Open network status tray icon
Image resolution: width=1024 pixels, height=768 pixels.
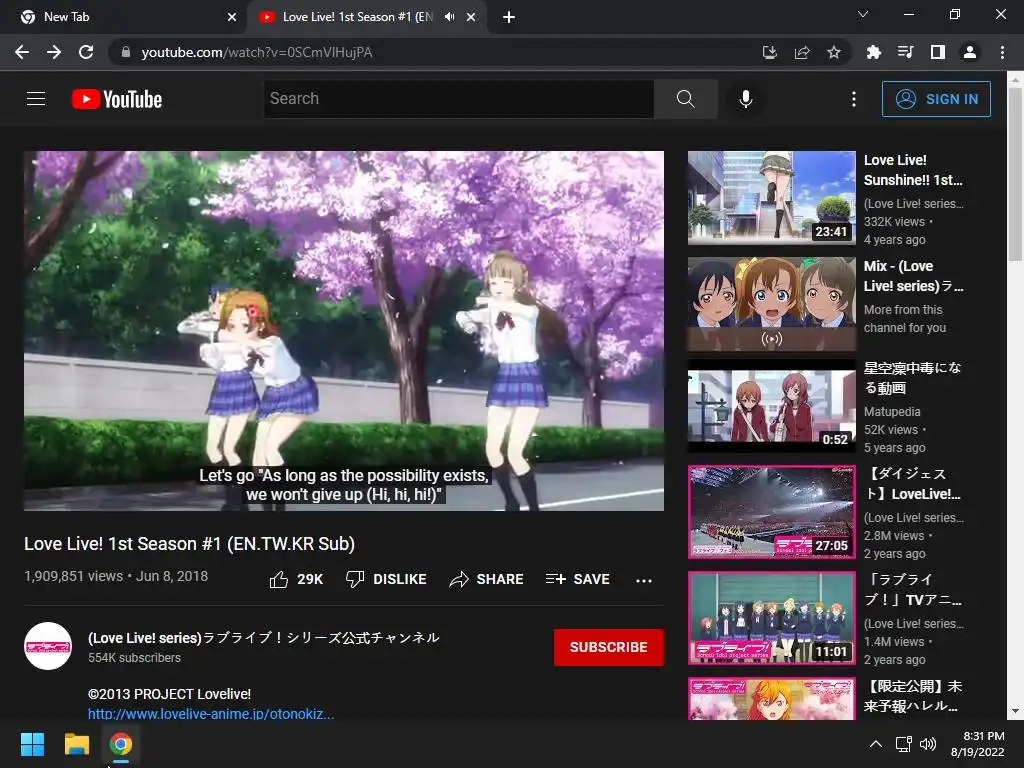point(904,744)
